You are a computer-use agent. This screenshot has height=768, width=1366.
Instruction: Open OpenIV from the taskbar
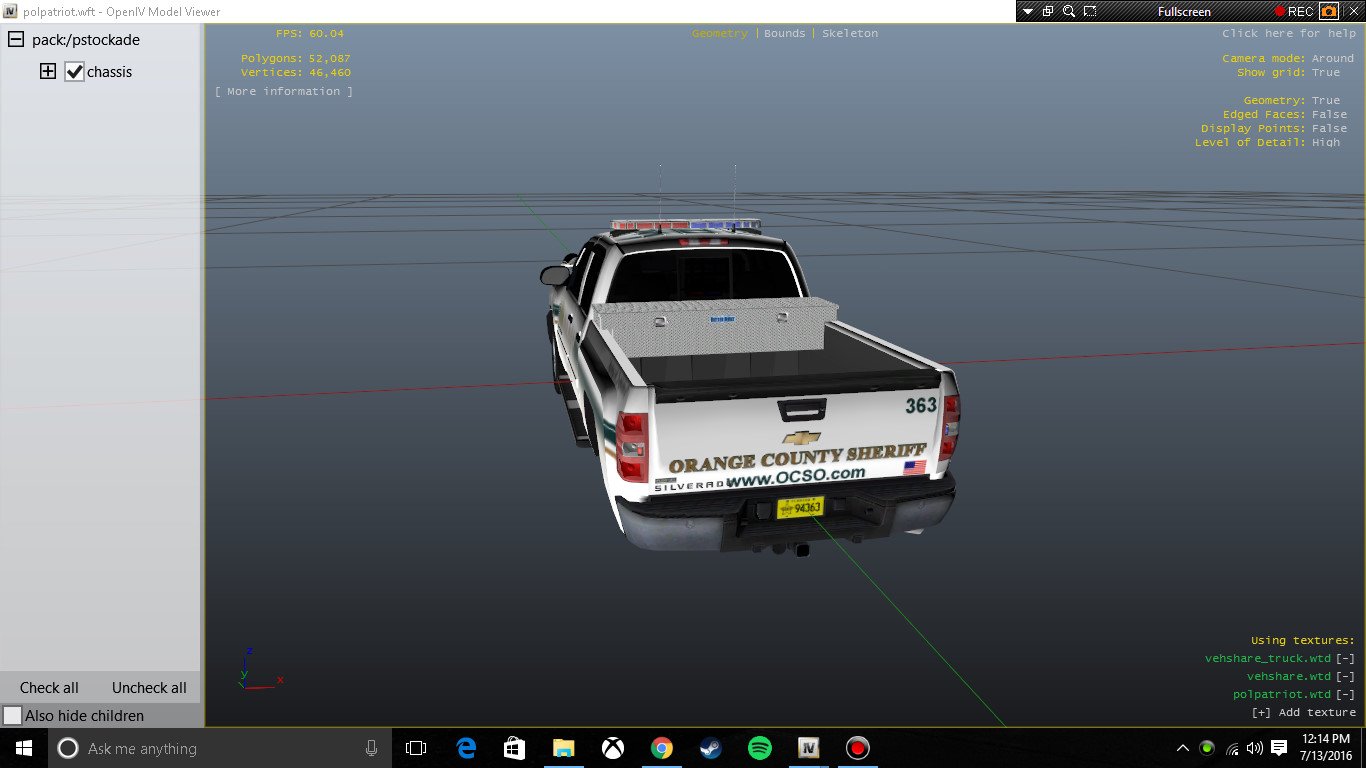tap(808, 748)
